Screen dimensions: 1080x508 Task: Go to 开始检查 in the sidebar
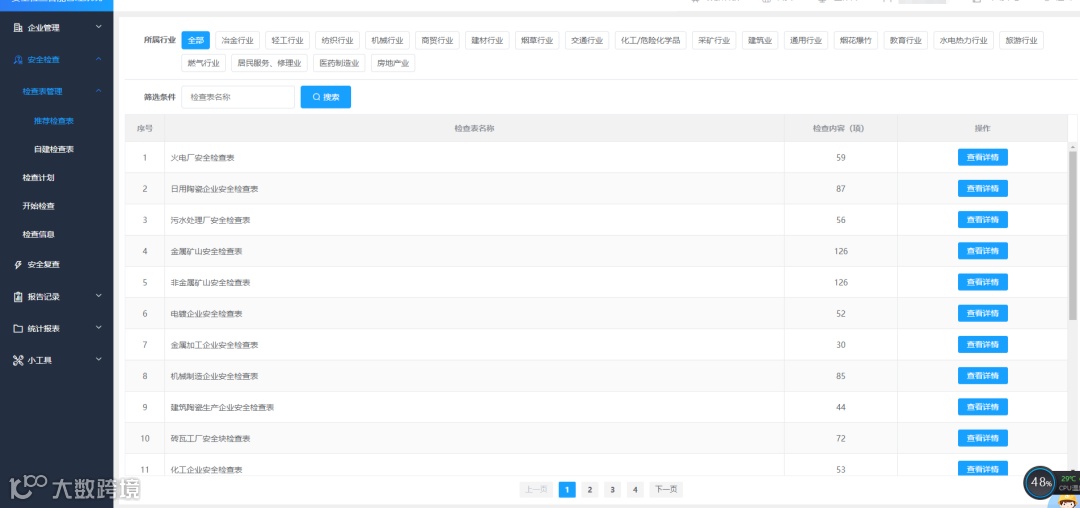39,206
